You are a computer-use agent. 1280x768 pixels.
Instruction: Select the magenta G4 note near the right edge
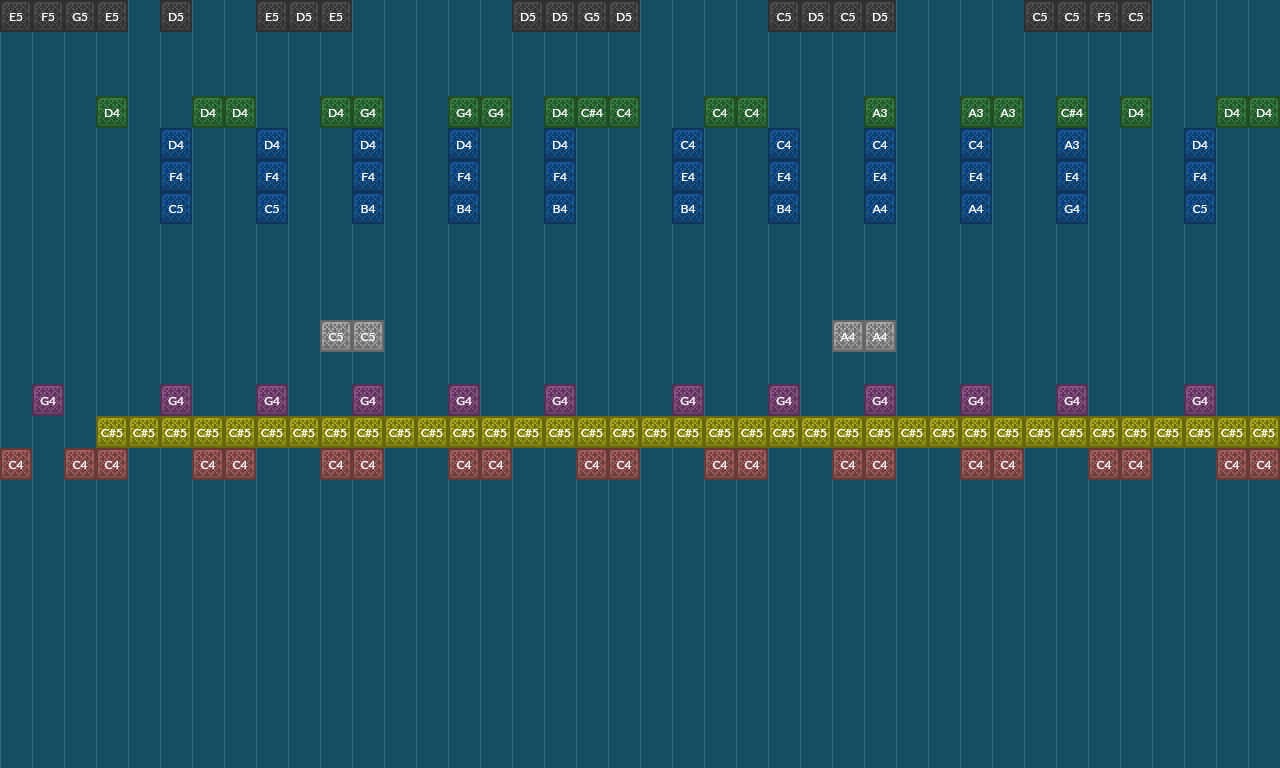tap(1199, 400)
